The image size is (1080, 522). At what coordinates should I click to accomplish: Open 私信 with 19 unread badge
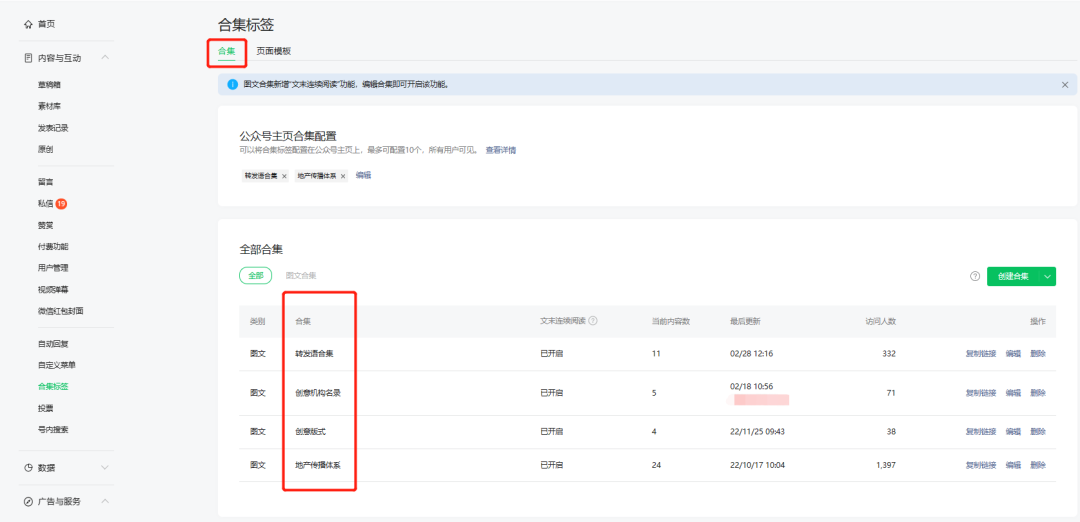coord(46,203)
